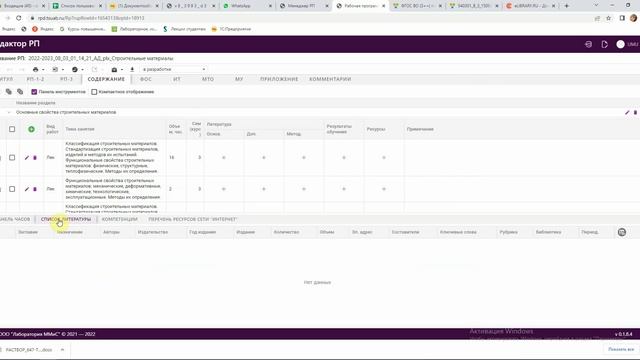
Task: Go to the ПРИЛОЖЕНИЕ tab
Action: (x=279, y=79)
